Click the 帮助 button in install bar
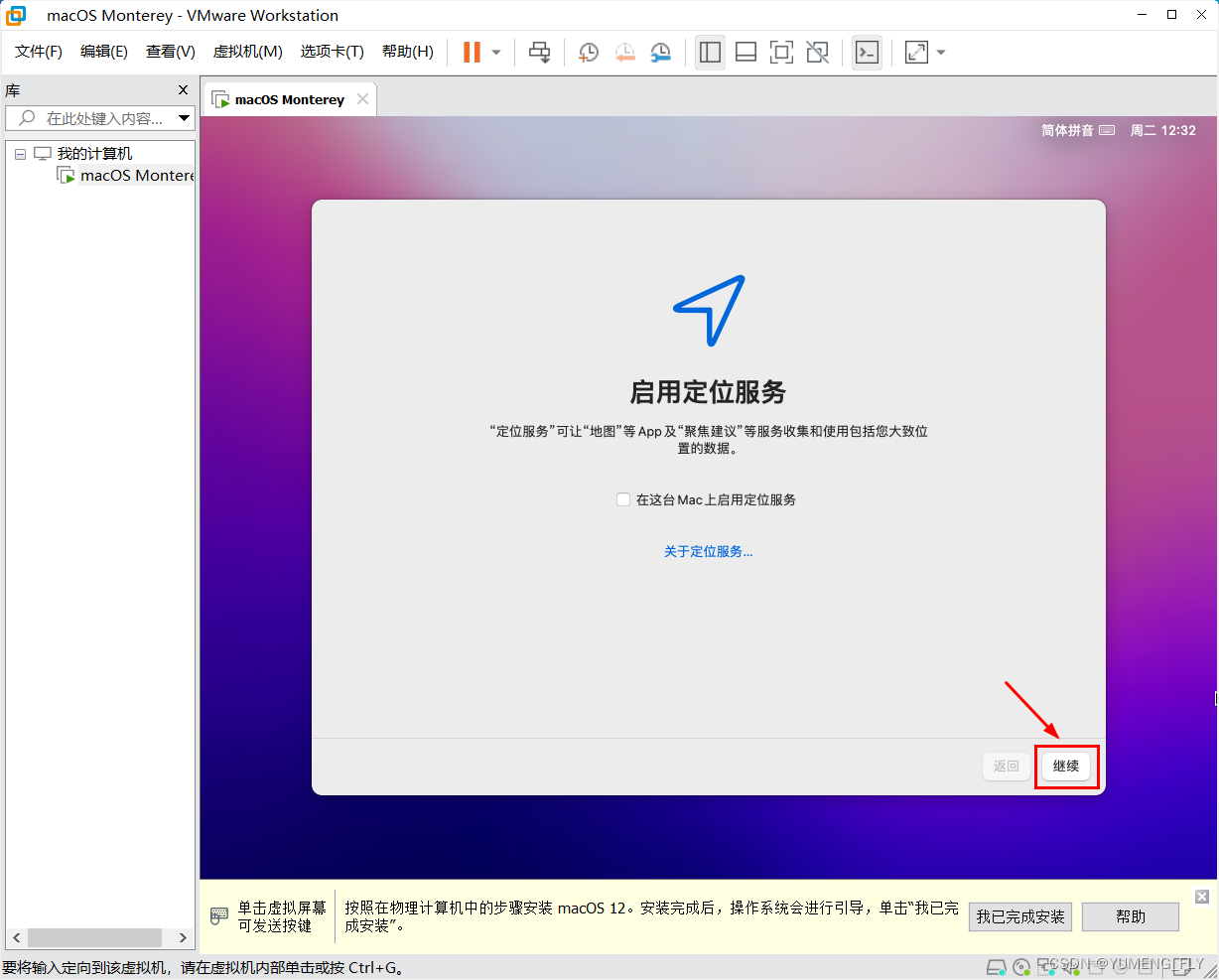Screen dimensions: 1219x980 click(x=1131, y=916)
